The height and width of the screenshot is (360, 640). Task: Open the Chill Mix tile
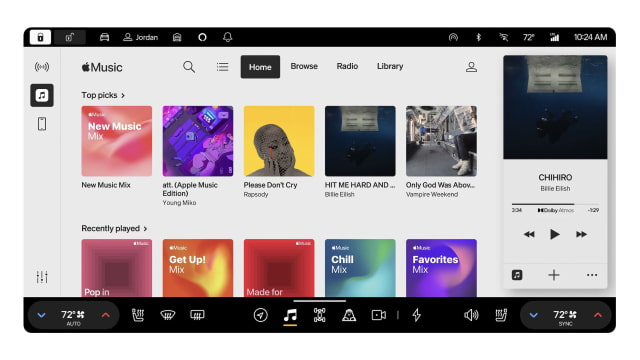click(x=360, y=268)
